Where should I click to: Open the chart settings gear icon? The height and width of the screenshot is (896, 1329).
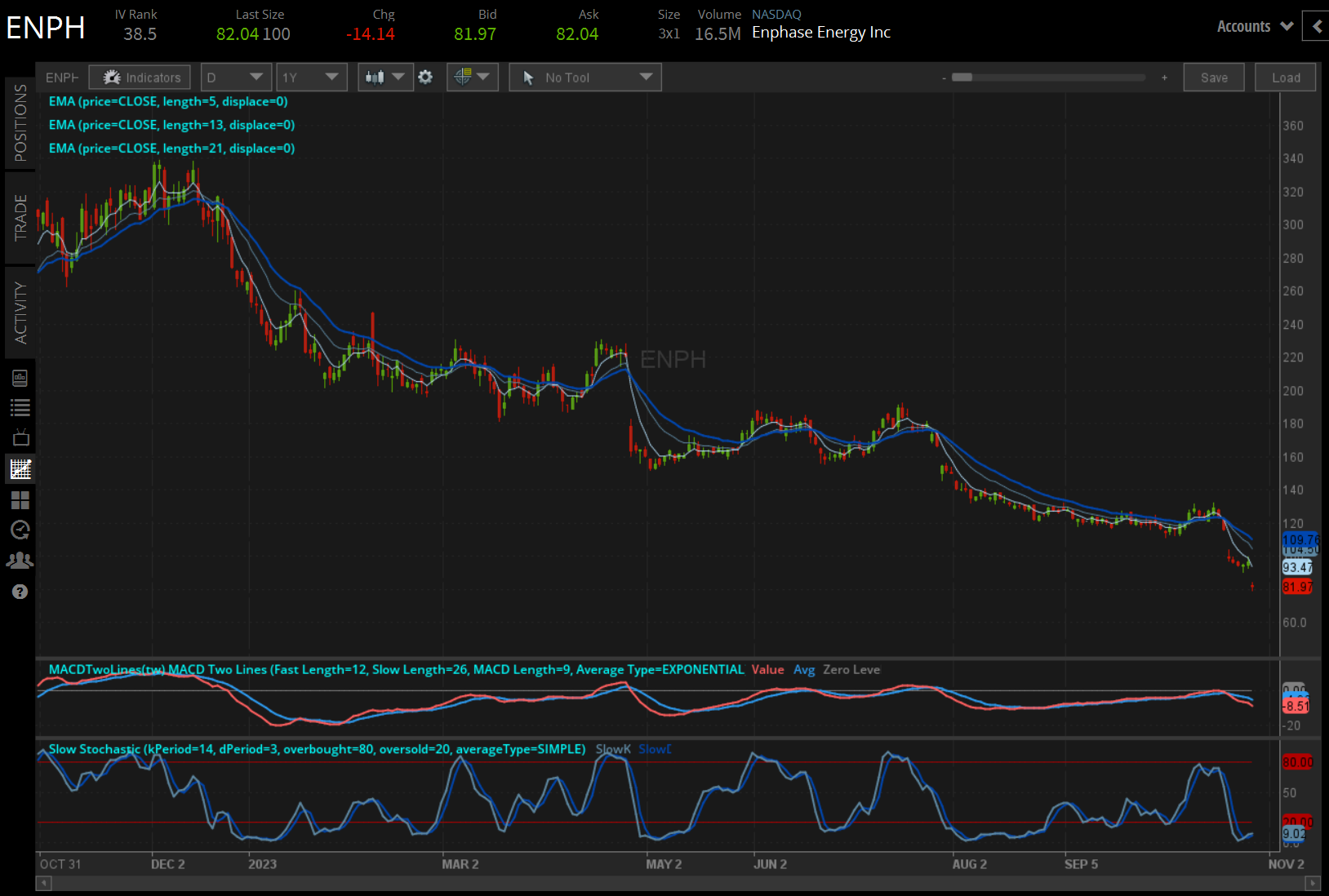point(425,77)
